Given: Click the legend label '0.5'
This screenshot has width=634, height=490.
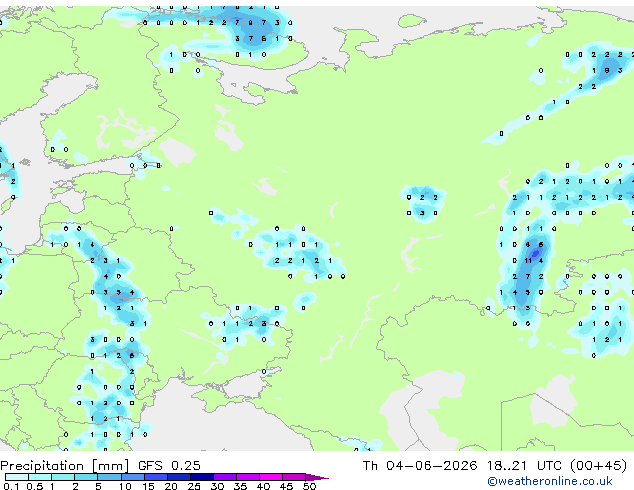Looking at the screenshot, I should (x=34, y=486).
